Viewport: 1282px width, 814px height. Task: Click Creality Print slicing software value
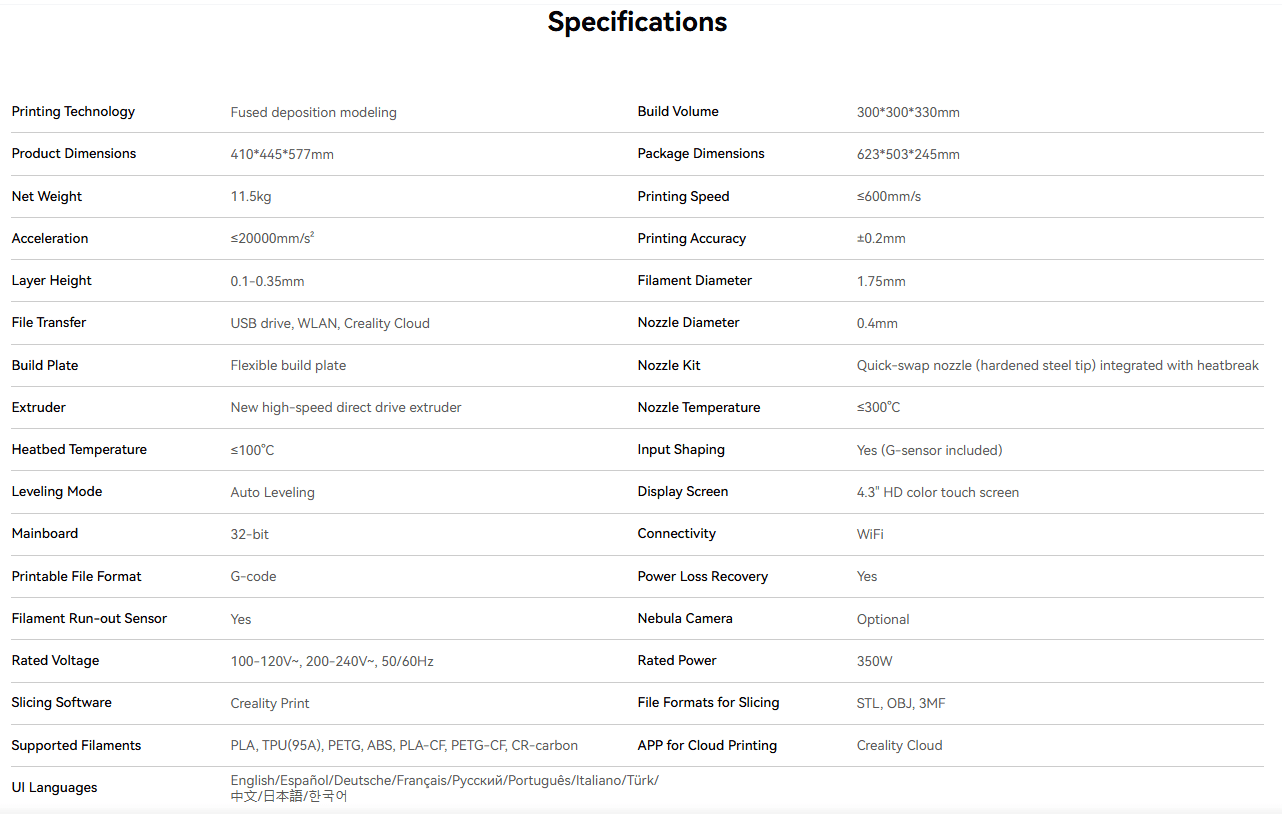(x=270, y=704)
